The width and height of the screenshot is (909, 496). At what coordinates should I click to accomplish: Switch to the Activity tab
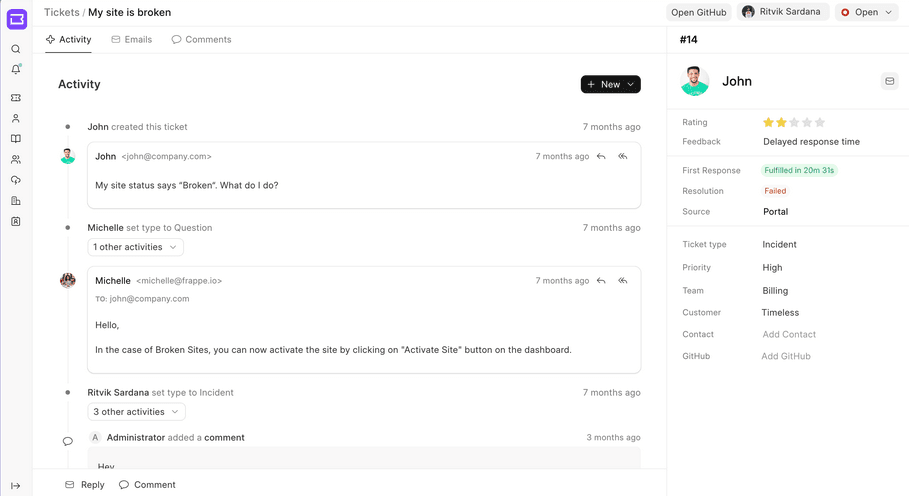click(68, 39)
